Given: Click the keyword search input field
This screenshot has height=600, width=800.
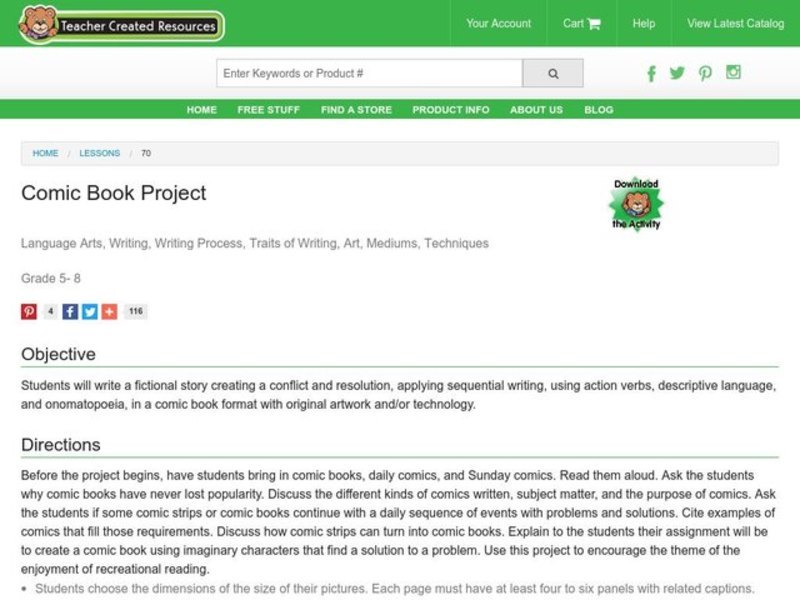Looking at the screenshot, I should (x=370, y=73).
